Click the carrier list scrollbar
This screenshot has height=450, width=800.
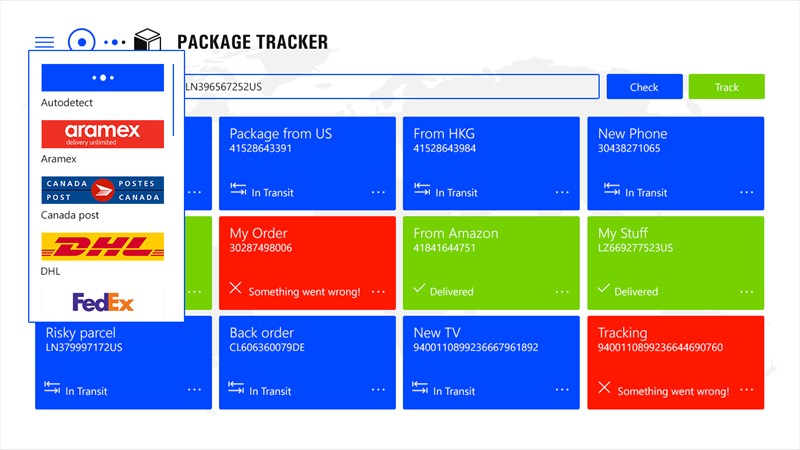coord(173,100)
